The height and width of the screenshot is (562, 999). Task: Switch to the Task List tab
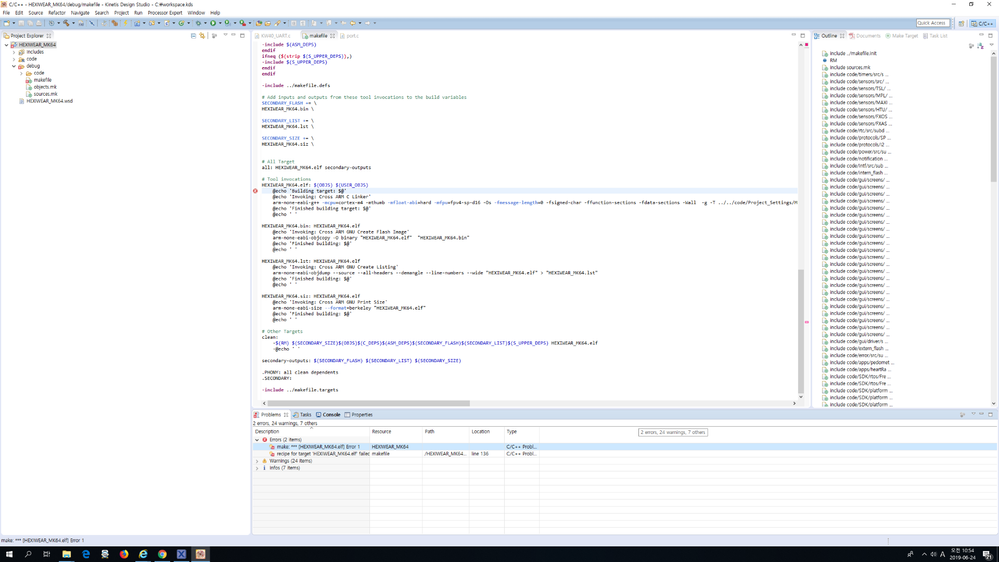pos(935,36)
